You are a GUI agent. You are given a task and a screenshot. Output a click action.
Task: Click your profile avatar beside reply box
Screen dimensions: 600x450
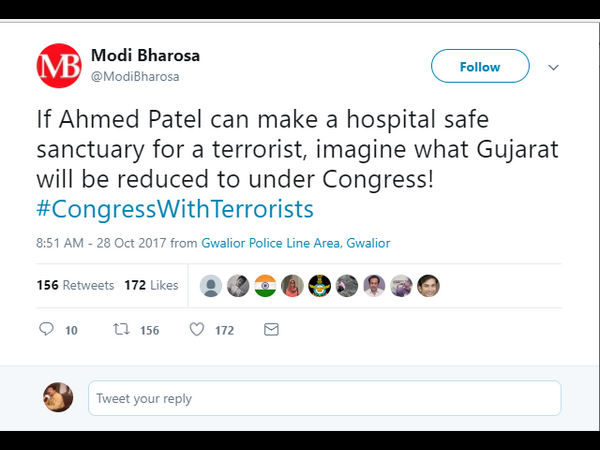pyautogui.click(x=59, y=397)
